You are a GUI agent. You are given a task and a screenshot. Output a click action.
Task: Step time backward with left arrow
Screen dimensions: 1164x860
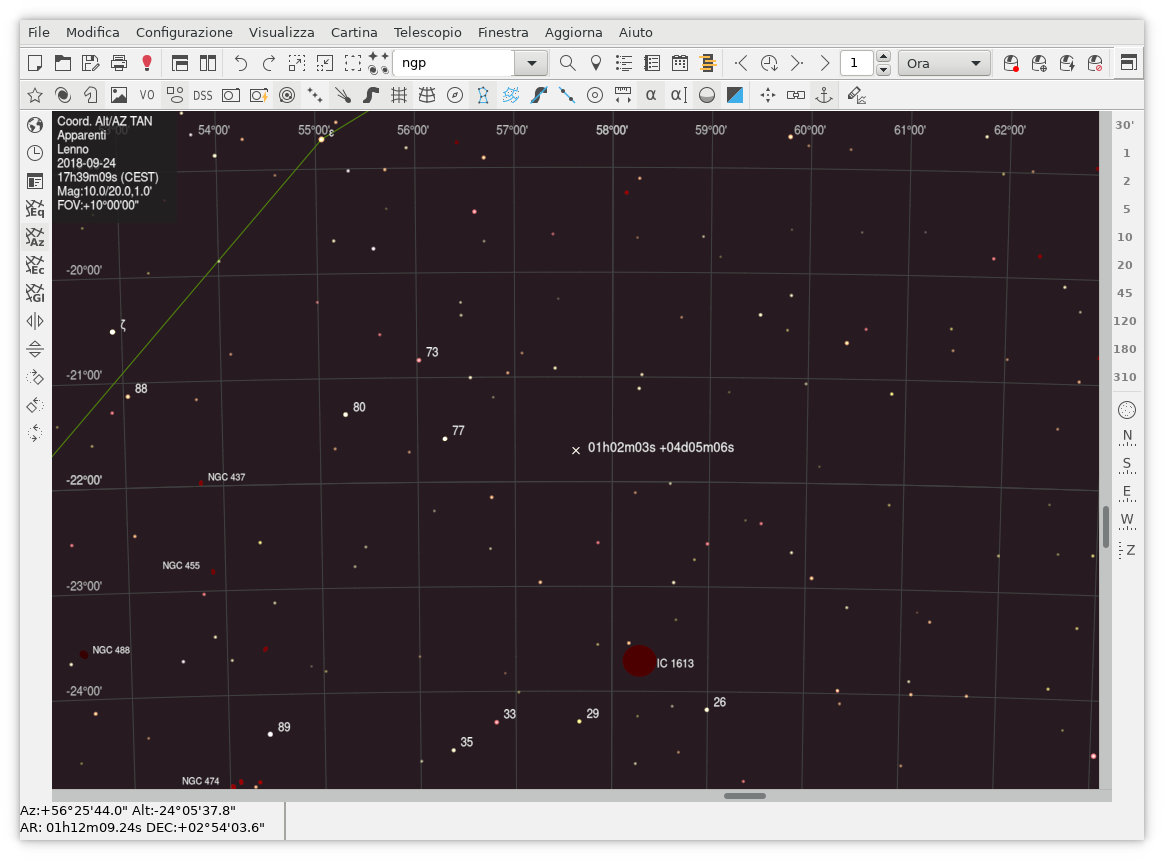pos(741,63)
